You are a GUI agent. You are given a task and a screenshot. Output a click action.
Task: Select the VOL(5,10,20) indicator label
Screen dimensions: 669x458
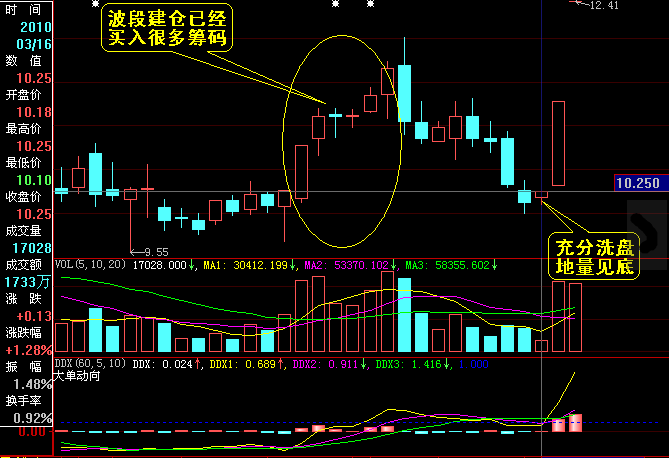tap(91, 266)
